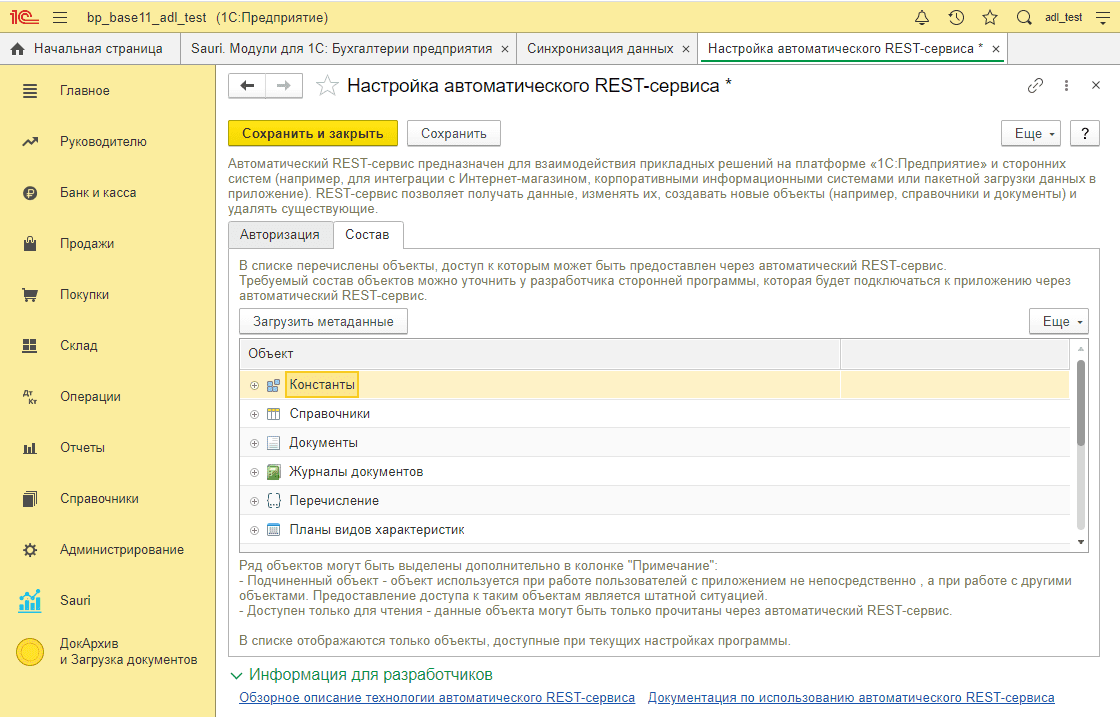The image size is (1120, 717).
Task: Open service settings menu at top right
Action: click(1103, 18)
